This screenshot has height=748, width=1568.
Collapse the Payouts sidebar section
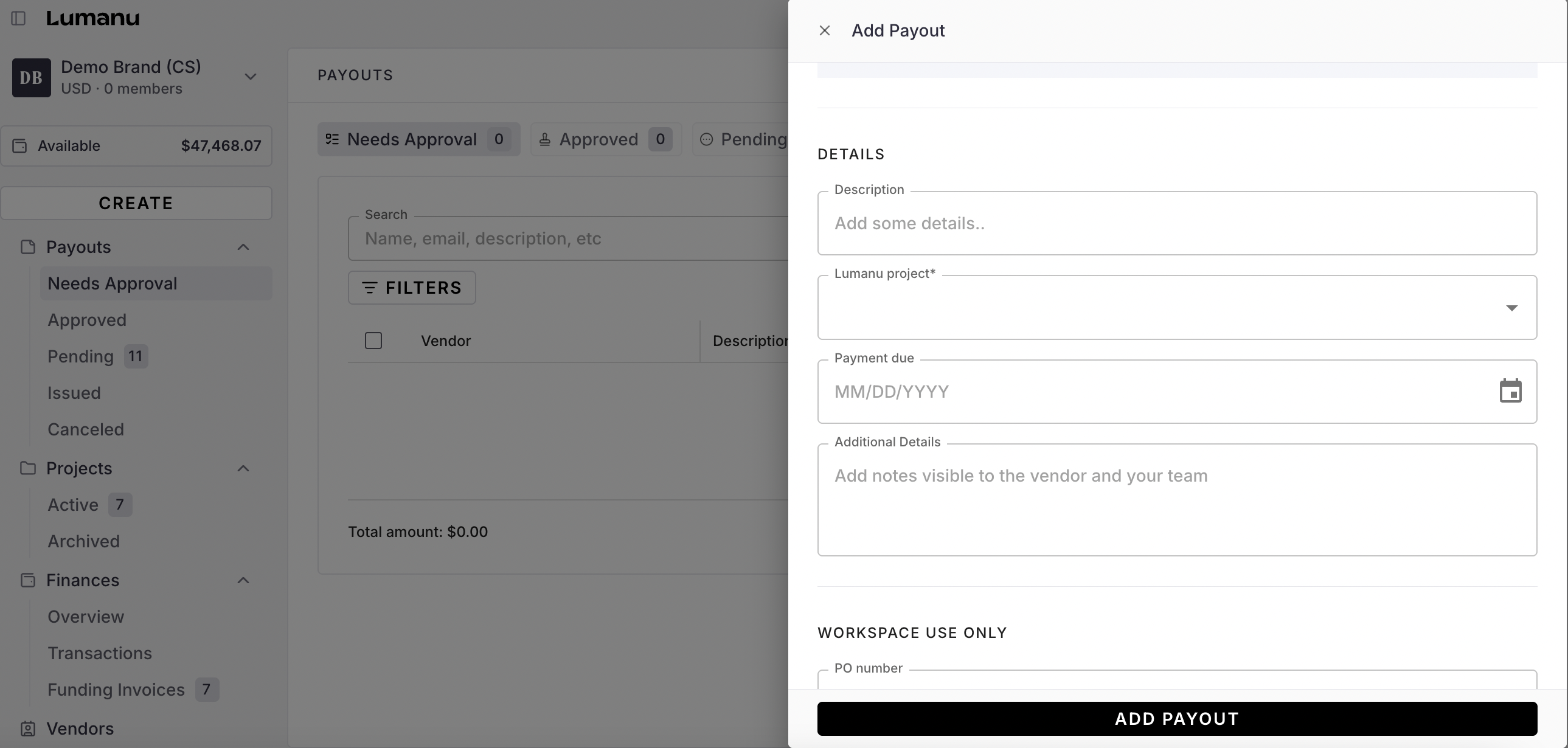[x=243, y=247]
